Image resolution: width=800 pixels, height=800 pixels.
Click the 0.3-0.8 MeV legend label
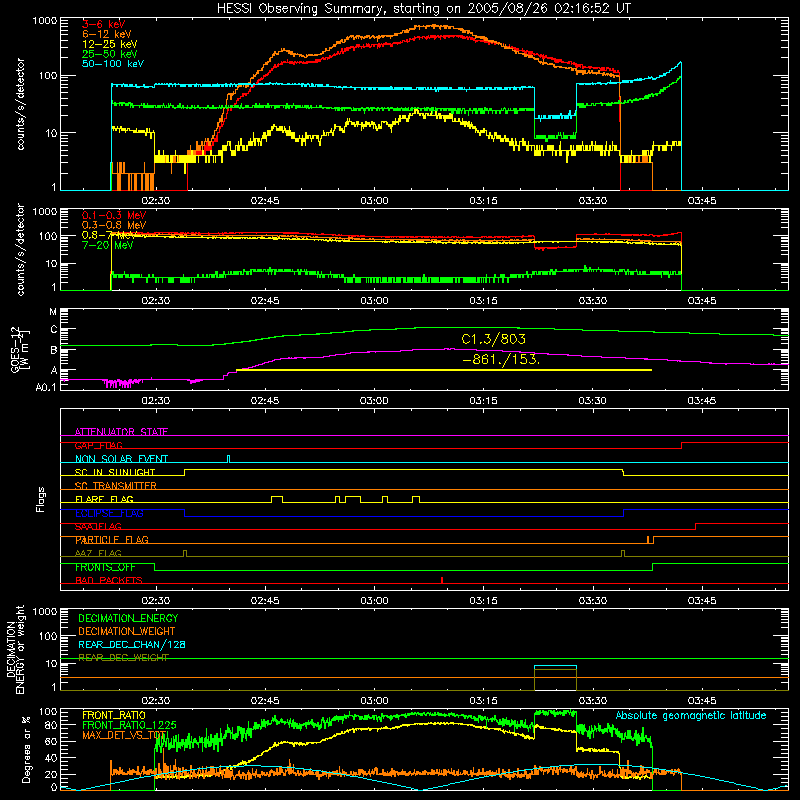(x=114, y=225)
